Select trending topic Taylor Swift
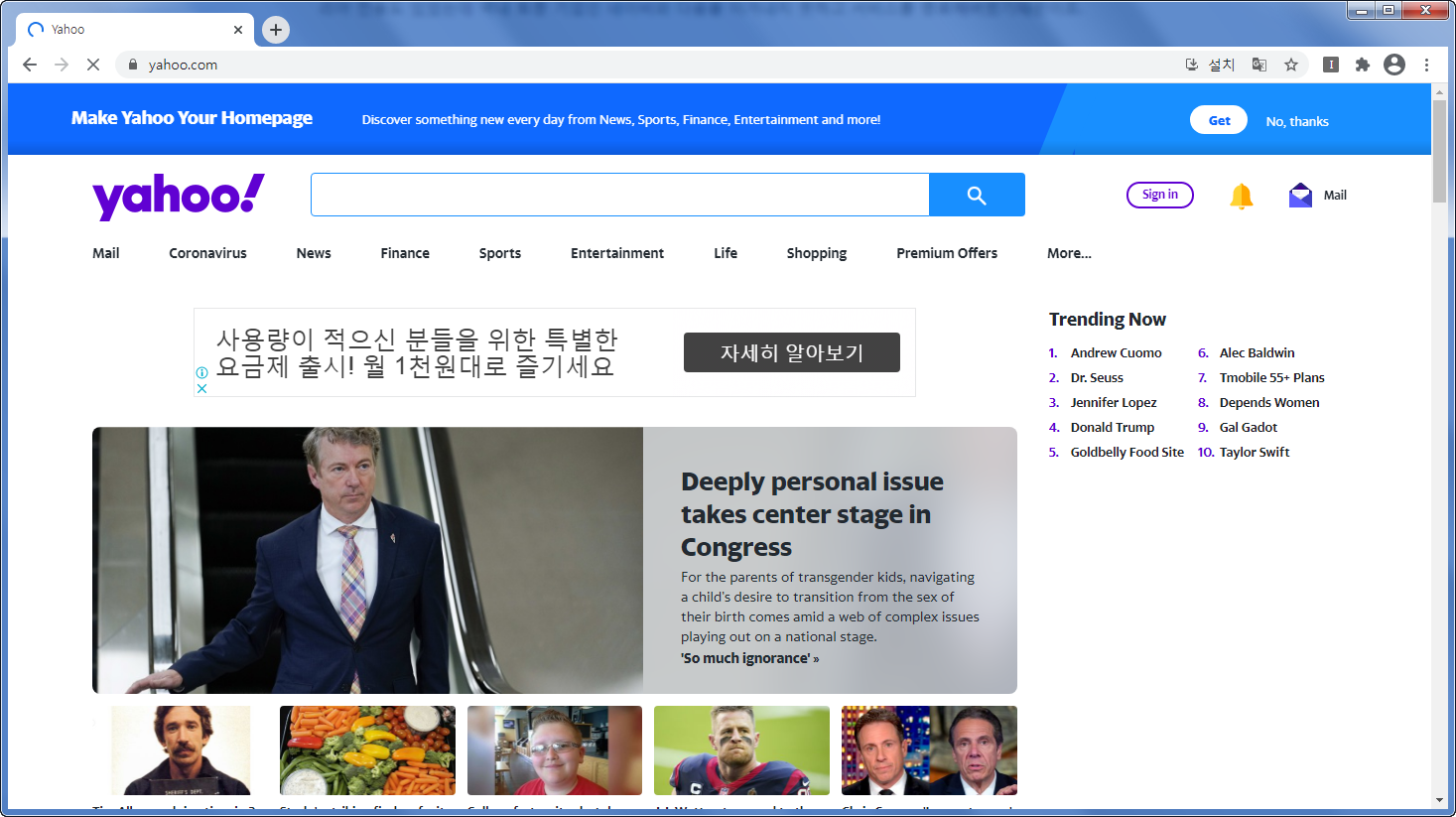This screenshot has height=817, width=1456. pyautogui.click(x=1255, y=452)
